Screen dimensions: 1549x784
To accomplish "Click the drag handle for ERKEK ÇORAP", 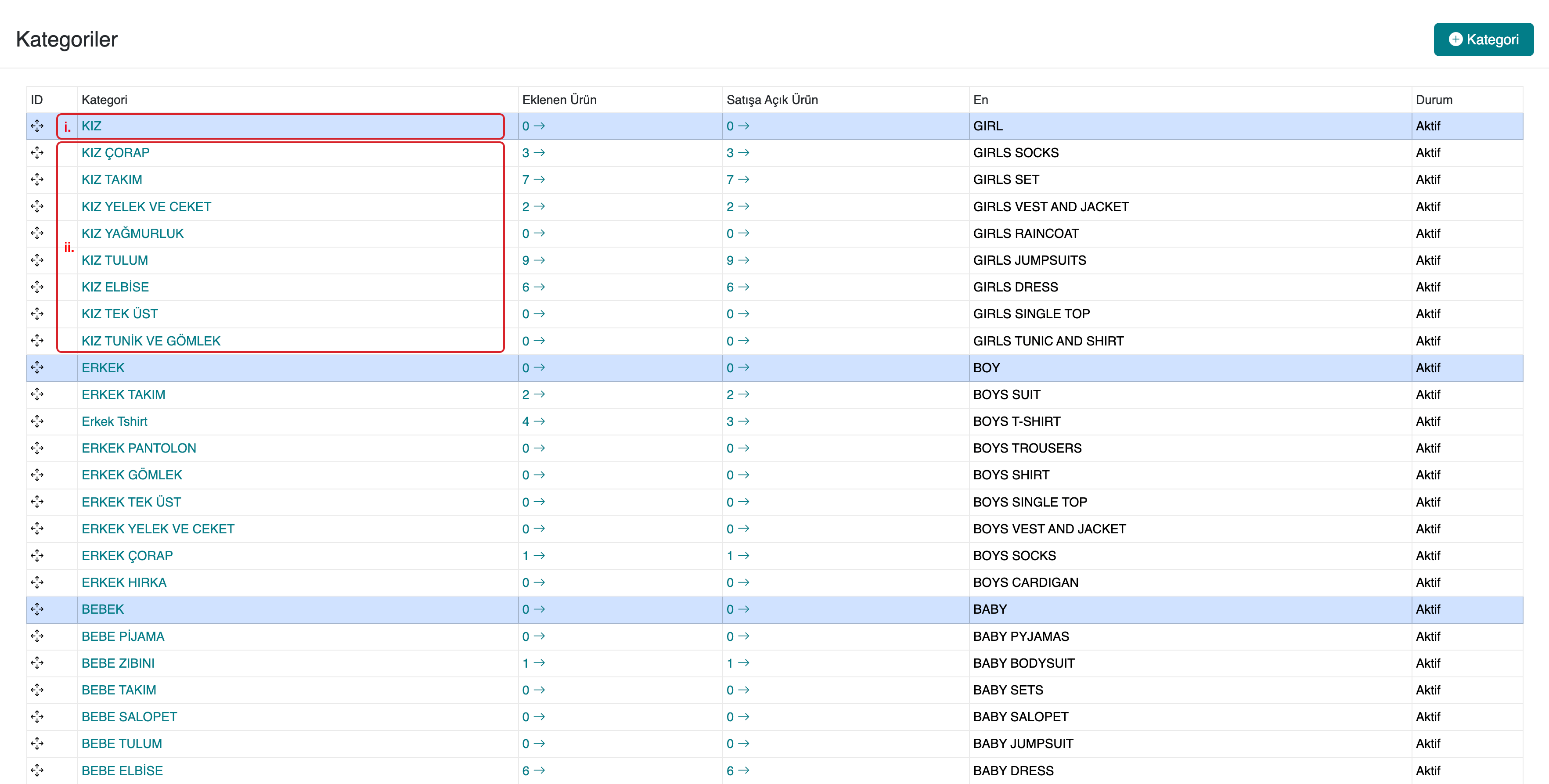I will coord(37,556).
